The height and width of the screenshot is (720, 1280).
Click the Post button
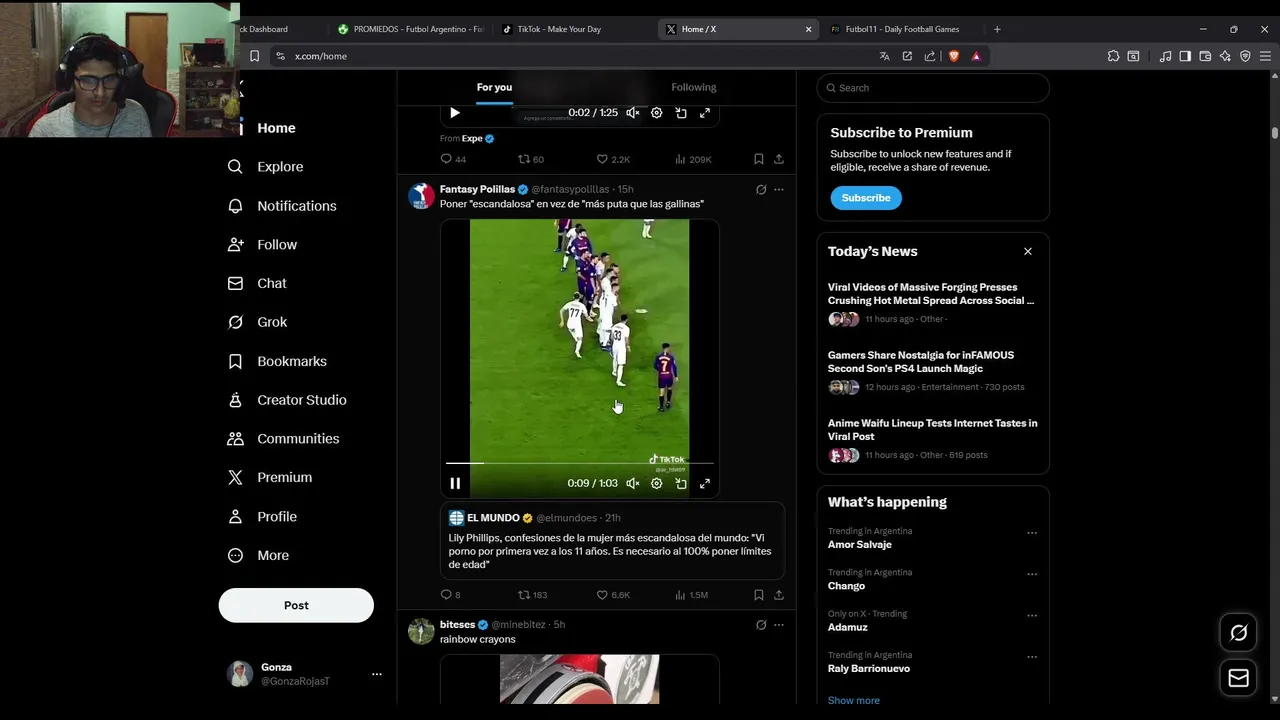pos(296,606)
